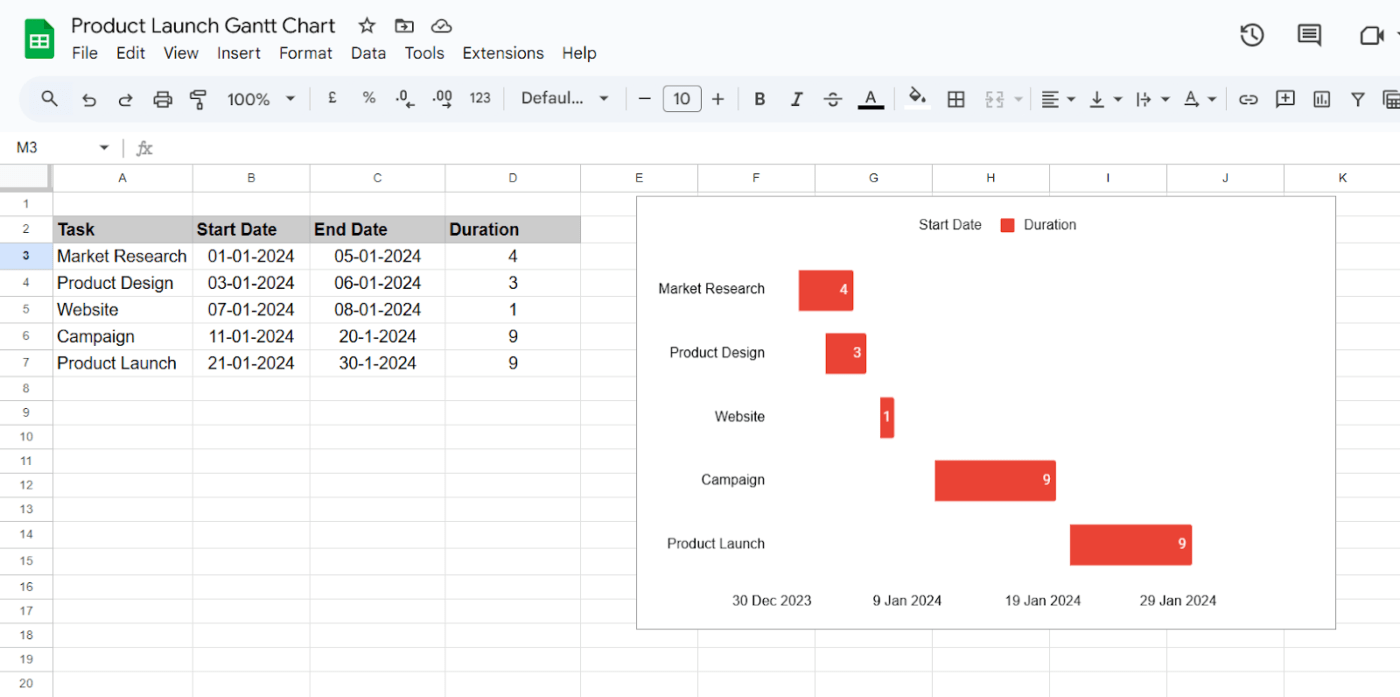
Task: Open the Data menu
Action: pos(368,53)
